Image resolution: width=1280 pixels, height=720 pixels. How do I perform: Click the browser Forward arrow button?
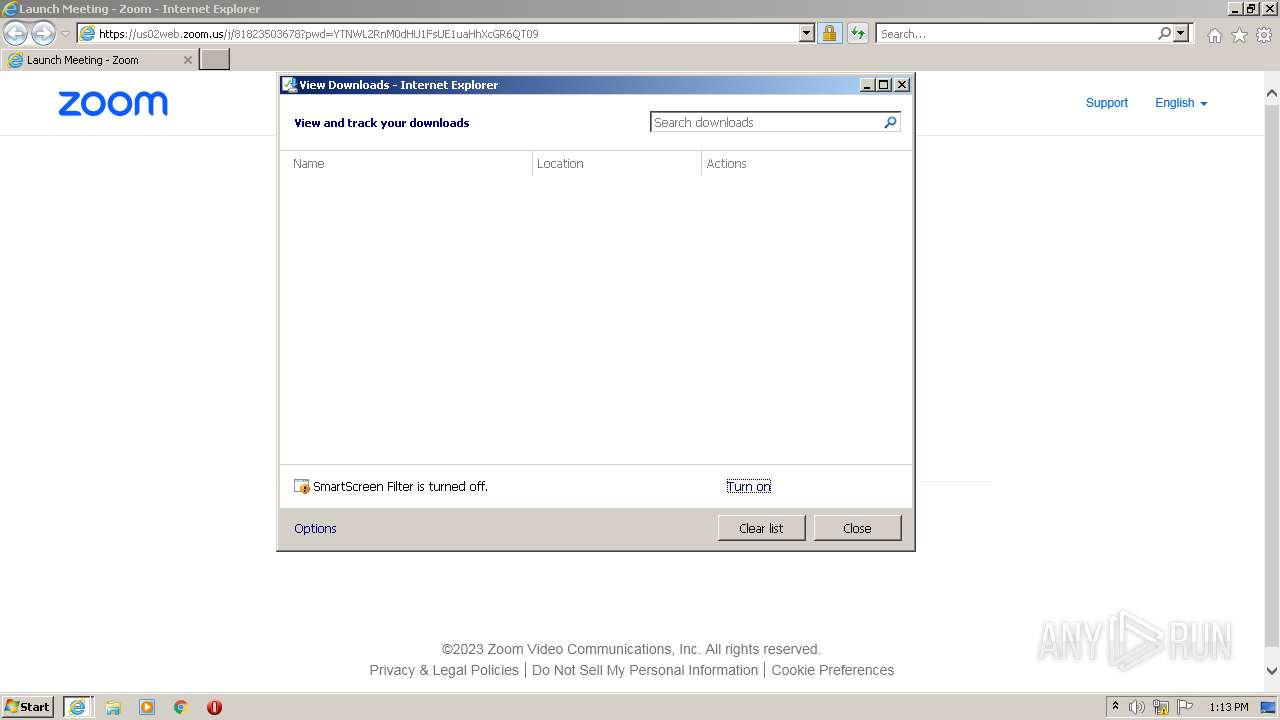click(43, 33)
